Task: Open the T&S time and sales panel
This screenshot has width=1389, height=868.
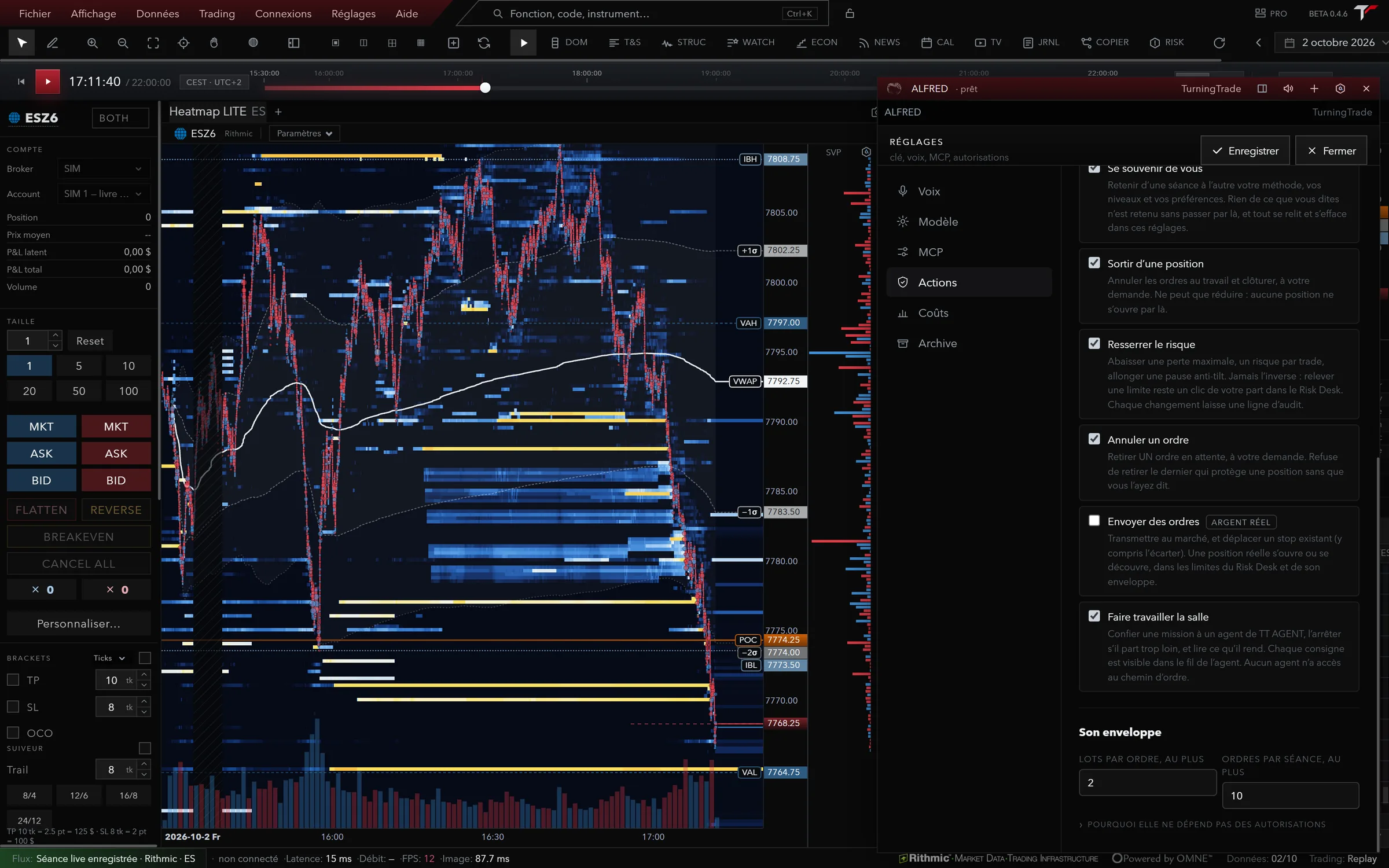Action: click(x=625, y=43)
